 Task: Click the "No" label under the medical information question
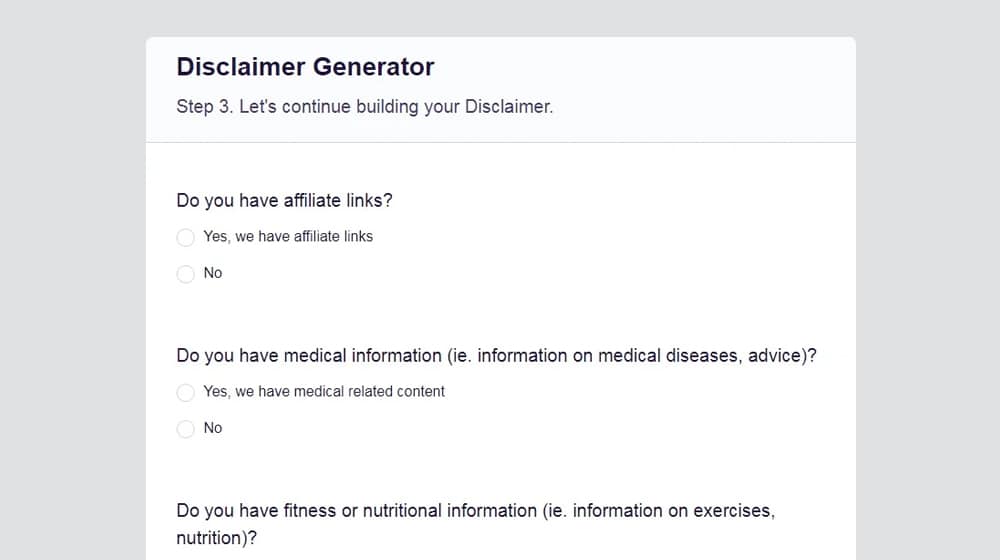213,428
